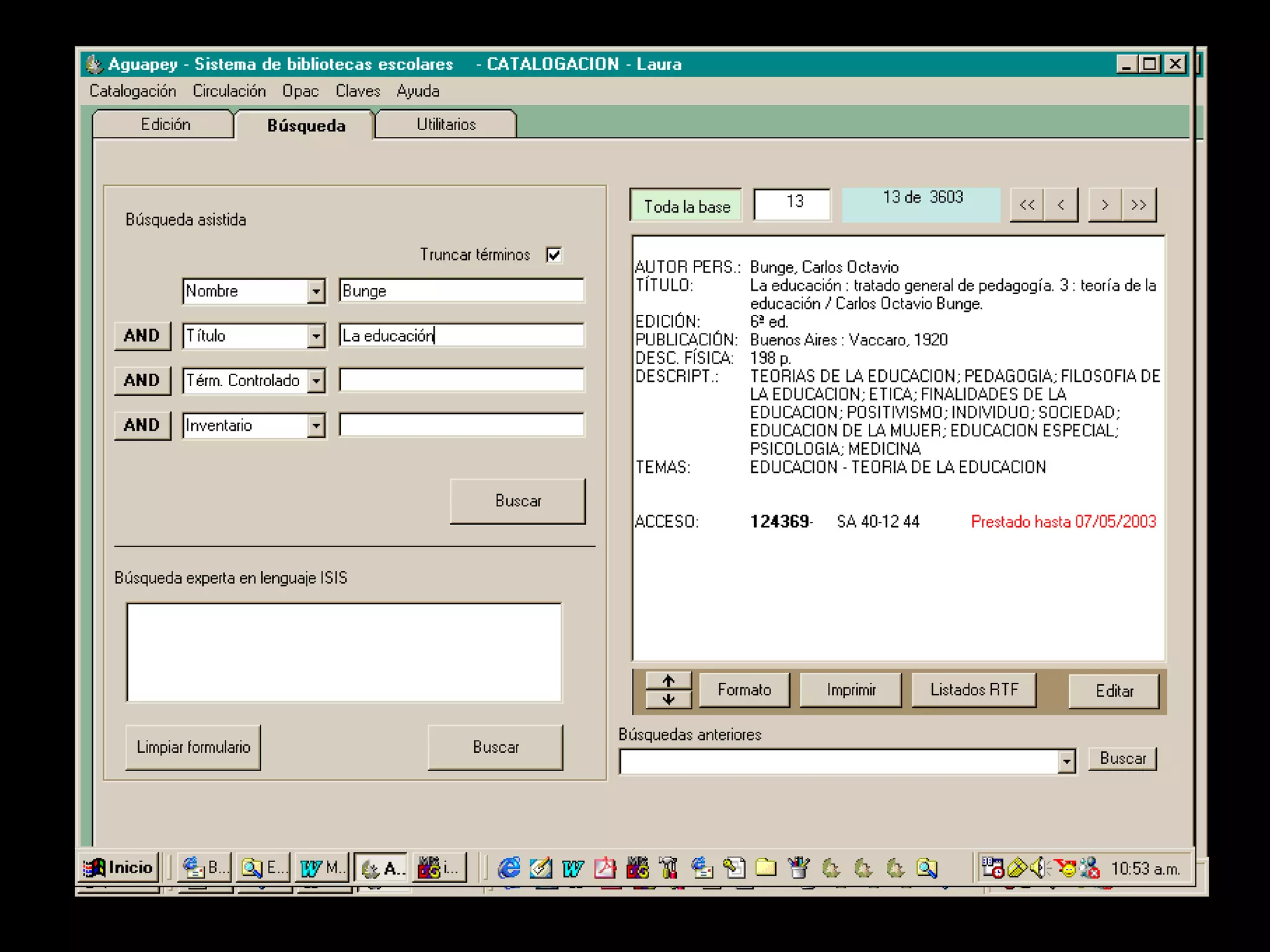Click the volume speaker tray icon

point(1038,868)
